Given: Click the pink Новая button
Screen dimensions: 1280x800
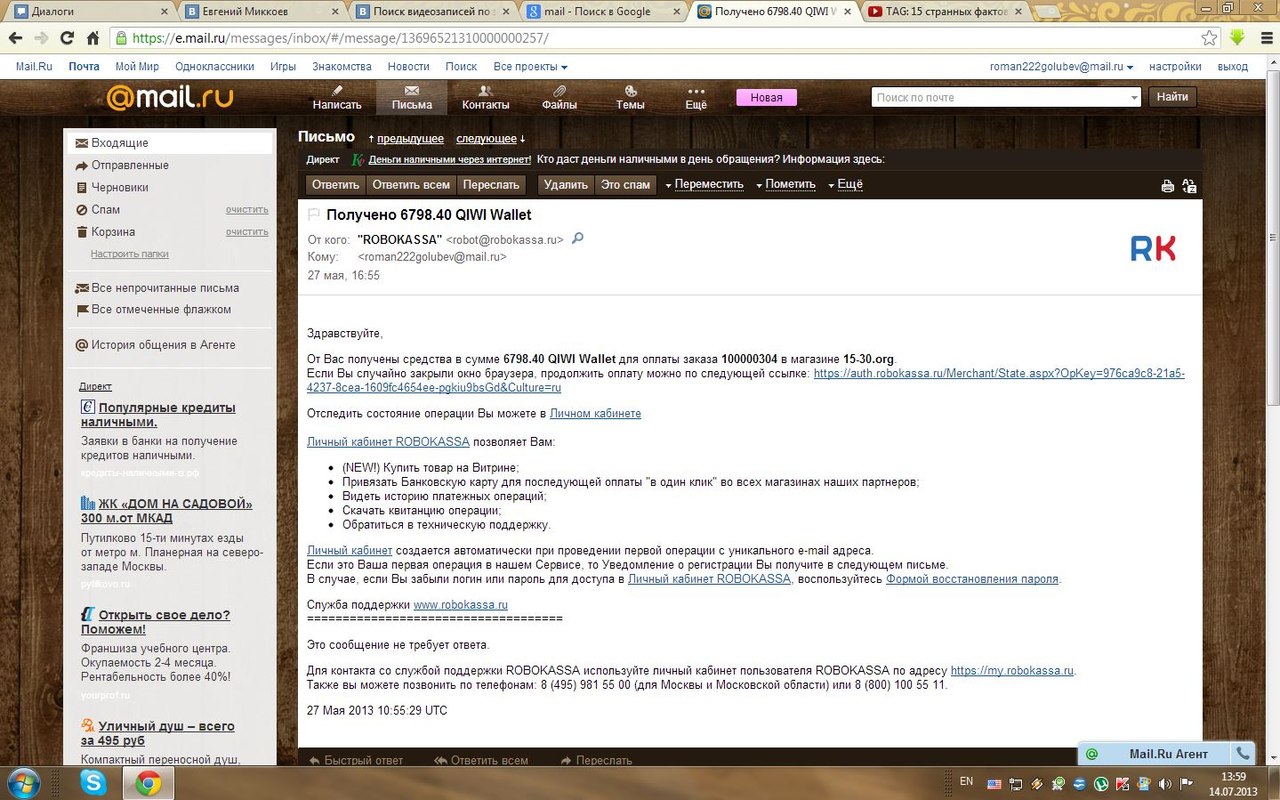Looking at the screenshot, I should tap(766, 97).
